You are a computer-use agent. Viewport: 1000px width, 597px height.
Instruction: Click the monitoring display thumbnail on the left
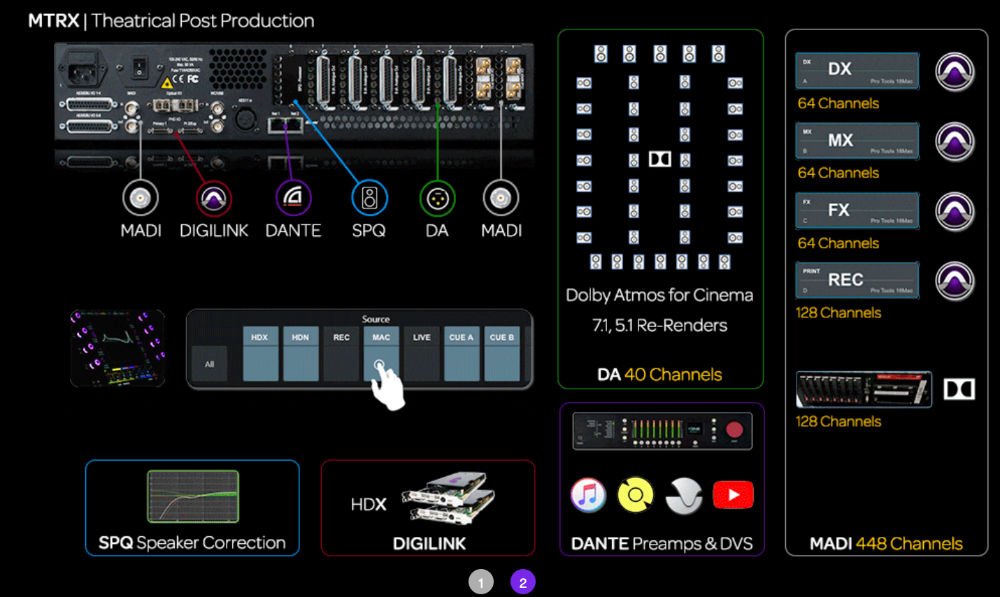pos(118,350)
